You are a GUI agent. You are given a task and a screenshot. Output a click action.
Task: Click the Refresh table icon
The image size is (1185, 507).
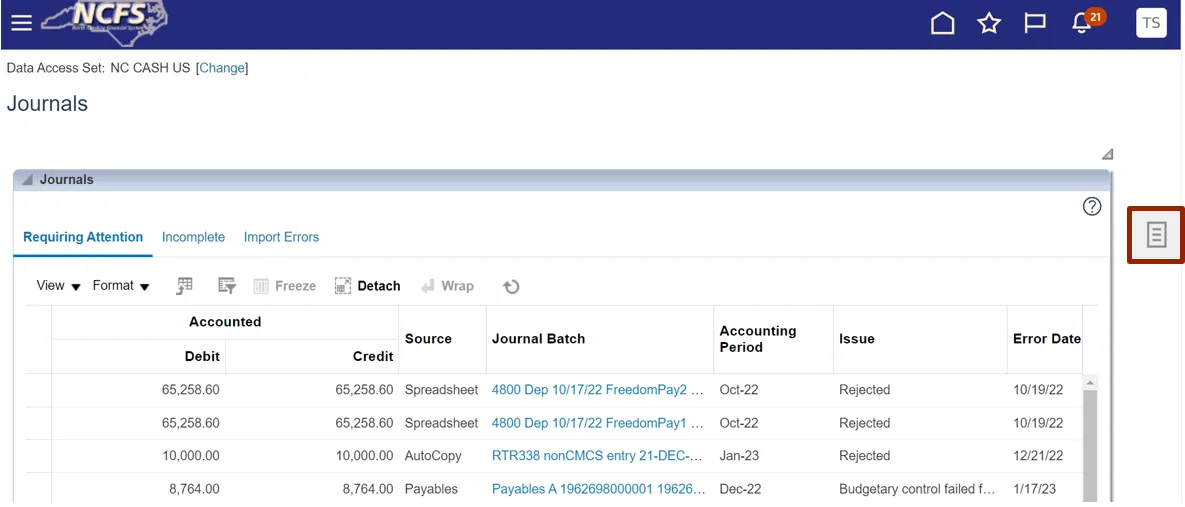pyautogui.click(x=511, y=287)
